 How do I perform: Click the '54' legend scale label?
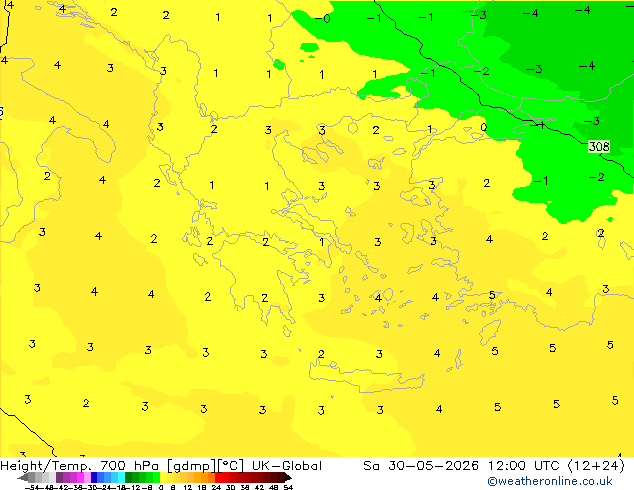[x=288, y=488]
